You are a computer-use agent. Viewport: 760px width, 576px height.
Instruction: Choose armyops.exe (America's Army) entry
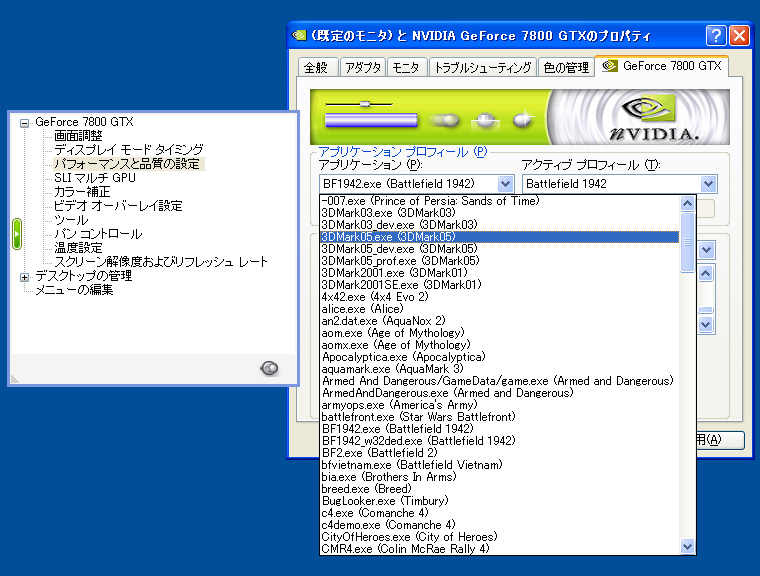[500, 405]
